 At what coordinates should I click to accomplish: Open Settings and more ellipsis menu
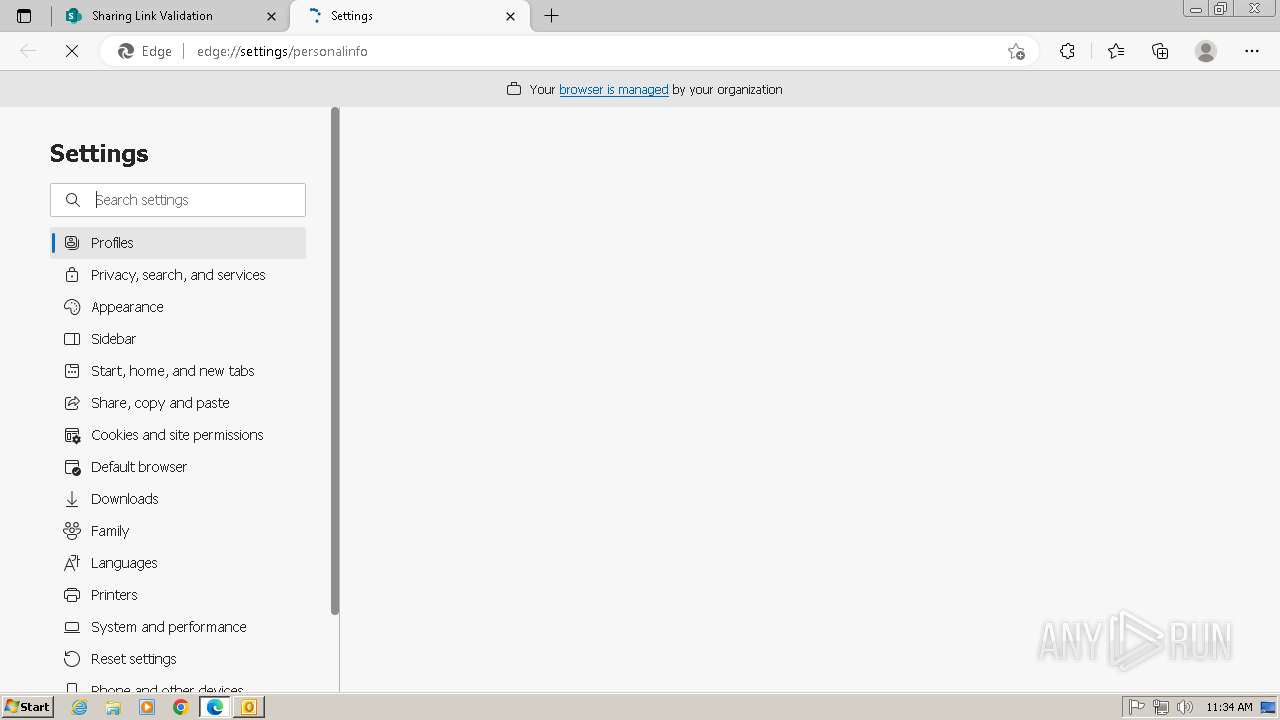[x=1252, y=51]
